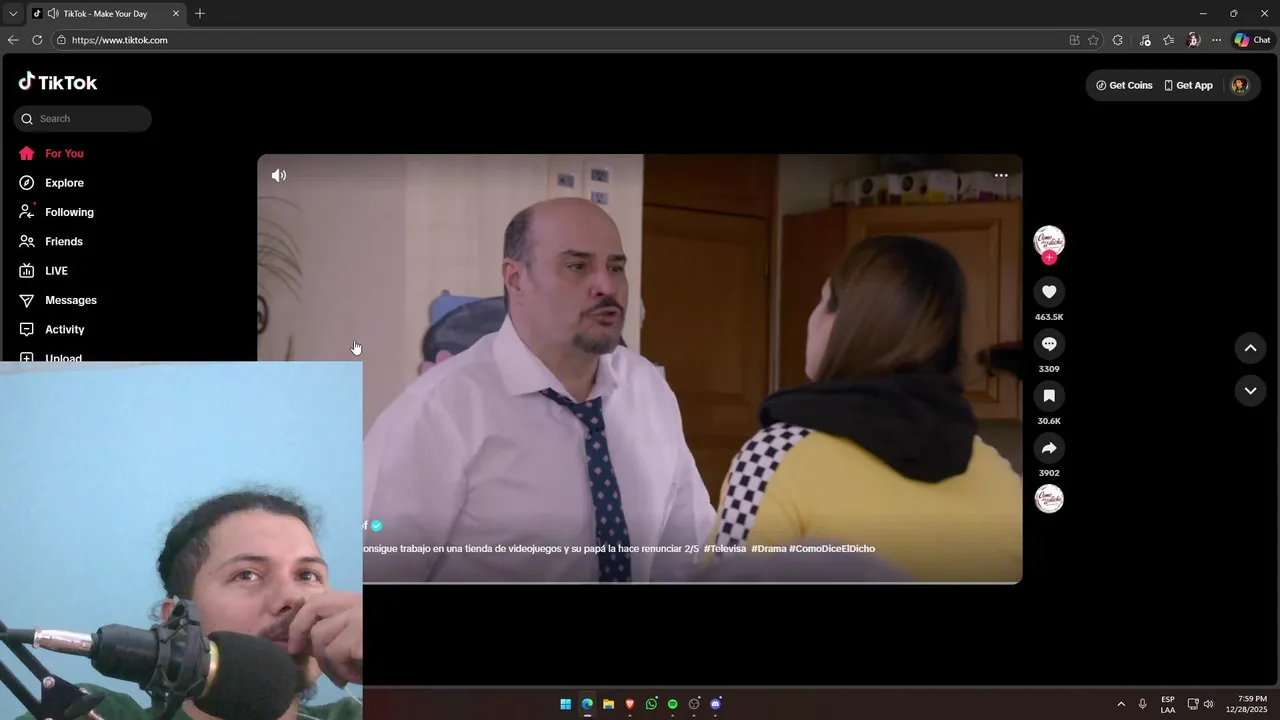Screen dimensions: 1280x720
Task: Show hidden system tray icons
Action: point(1121,704)
